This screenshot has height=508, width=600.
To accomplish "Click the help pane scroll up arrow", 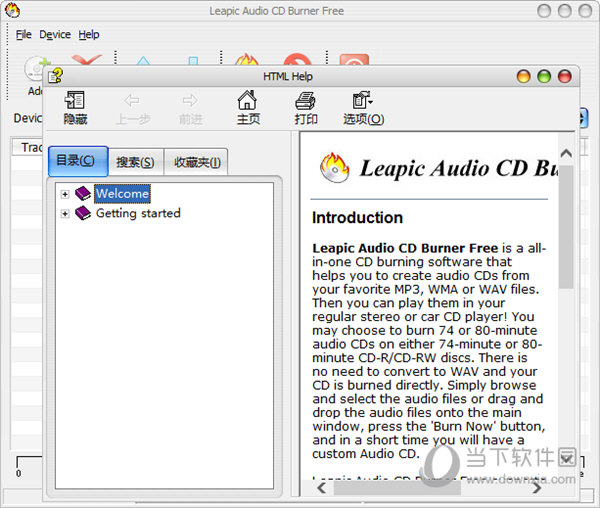I will point(566,153).
